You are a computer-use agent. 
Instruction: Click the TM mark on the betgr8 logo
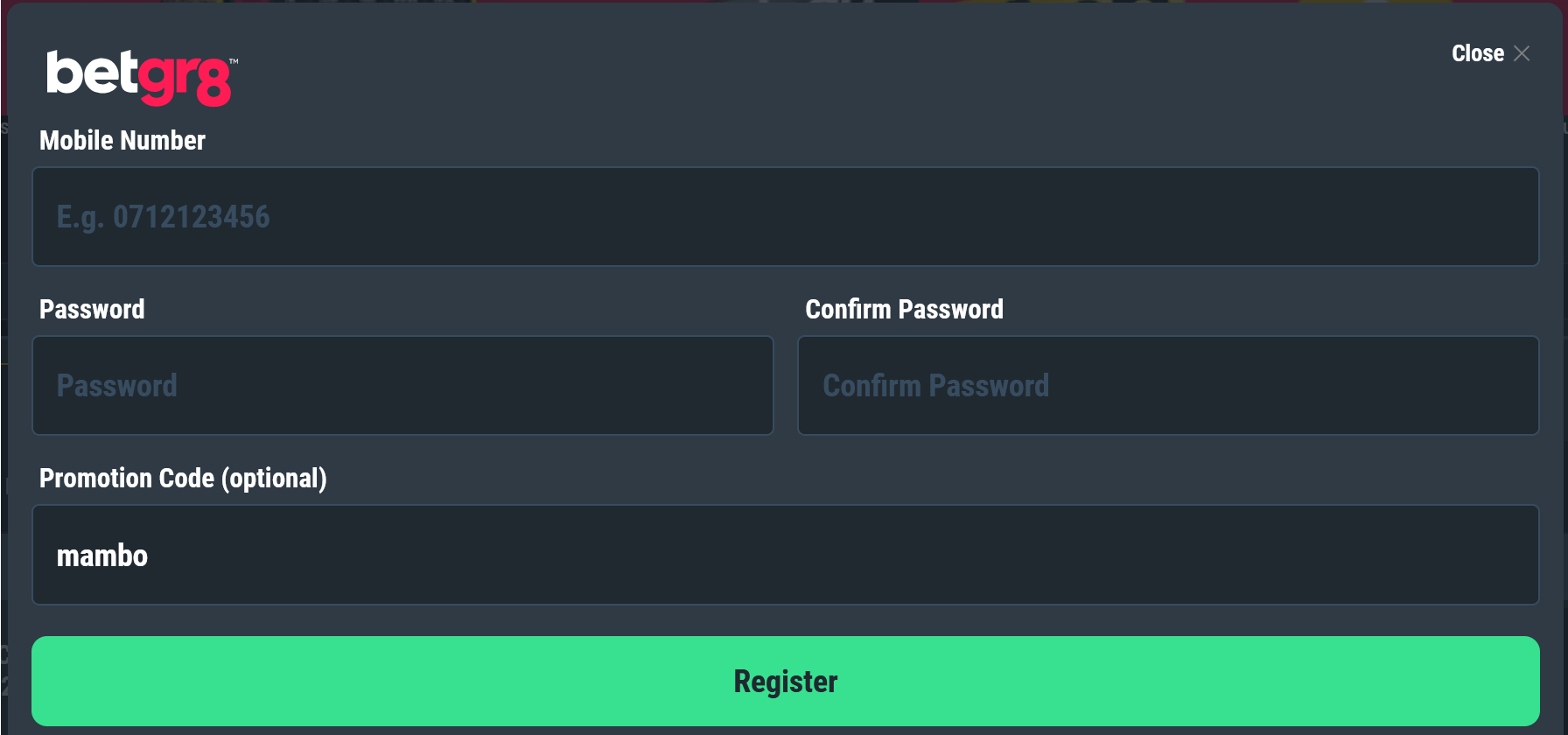click(232, 61)
